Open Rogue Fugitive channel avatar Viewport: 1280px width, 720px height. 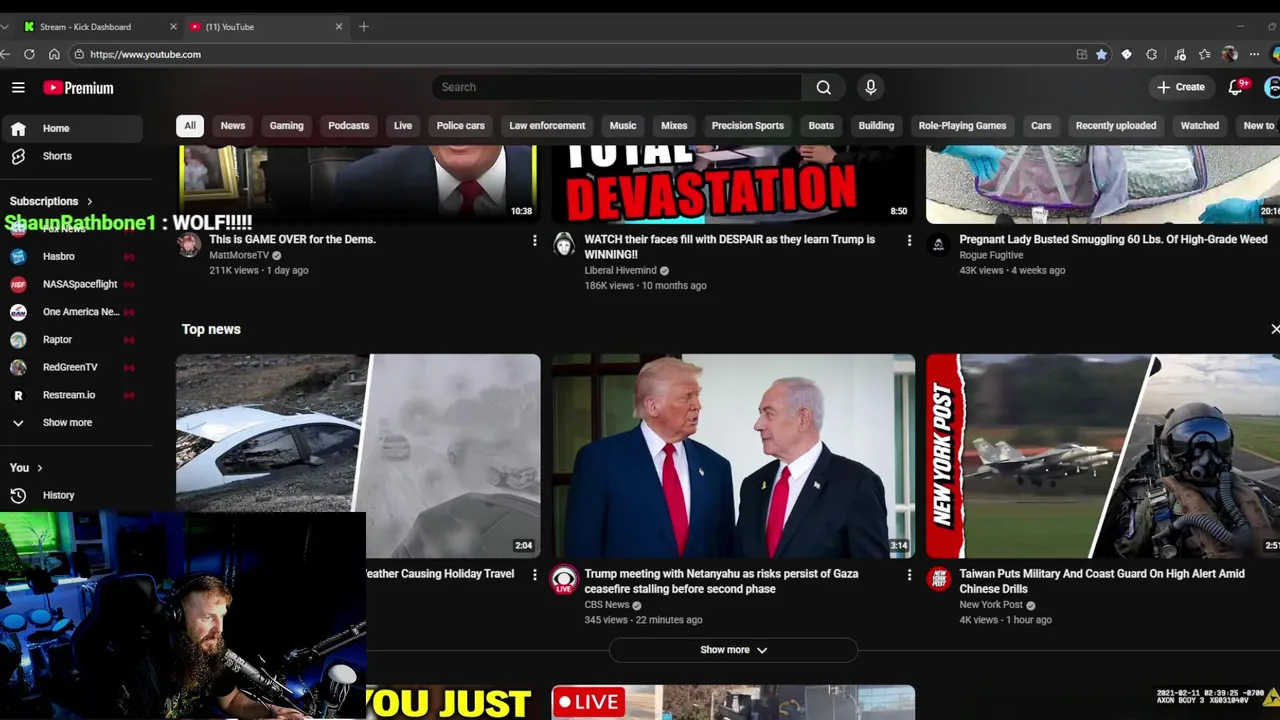pyautogui.click(x=939, y=245)
